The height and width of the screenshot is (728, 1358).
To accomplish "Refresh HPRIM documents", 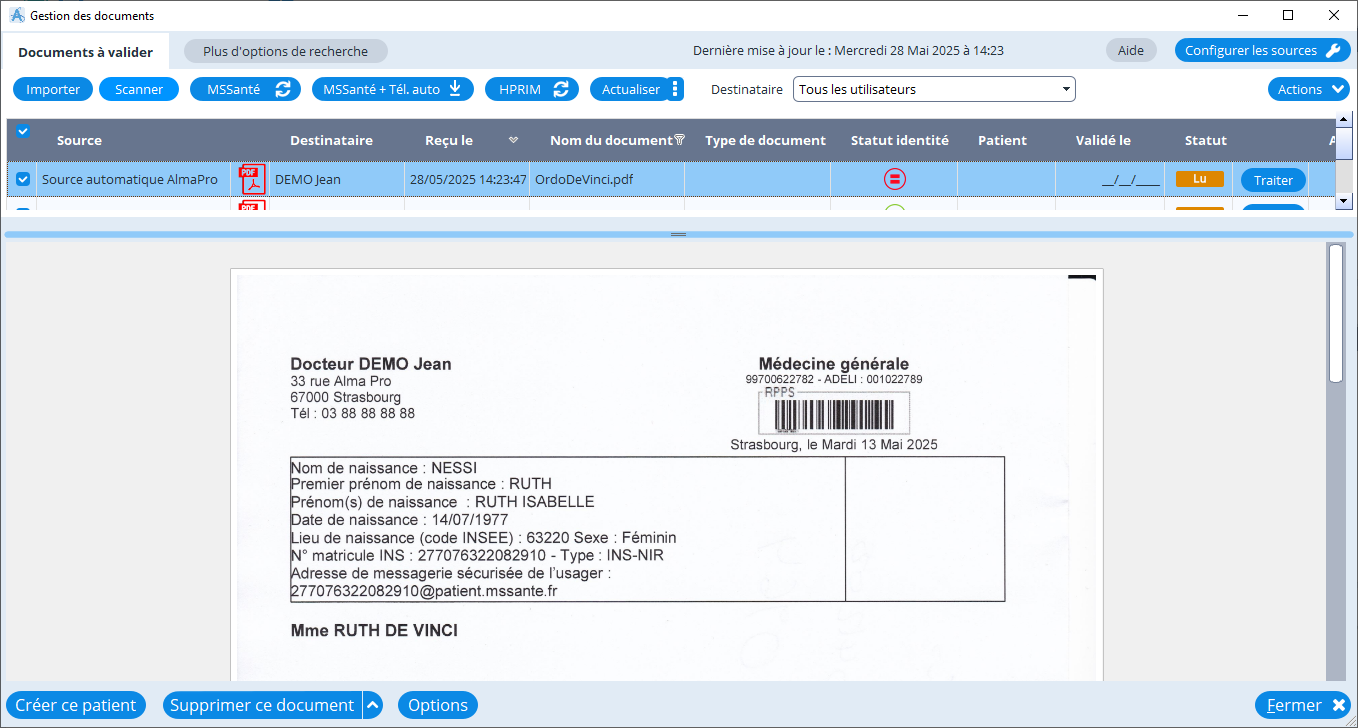I will point(531,89).
